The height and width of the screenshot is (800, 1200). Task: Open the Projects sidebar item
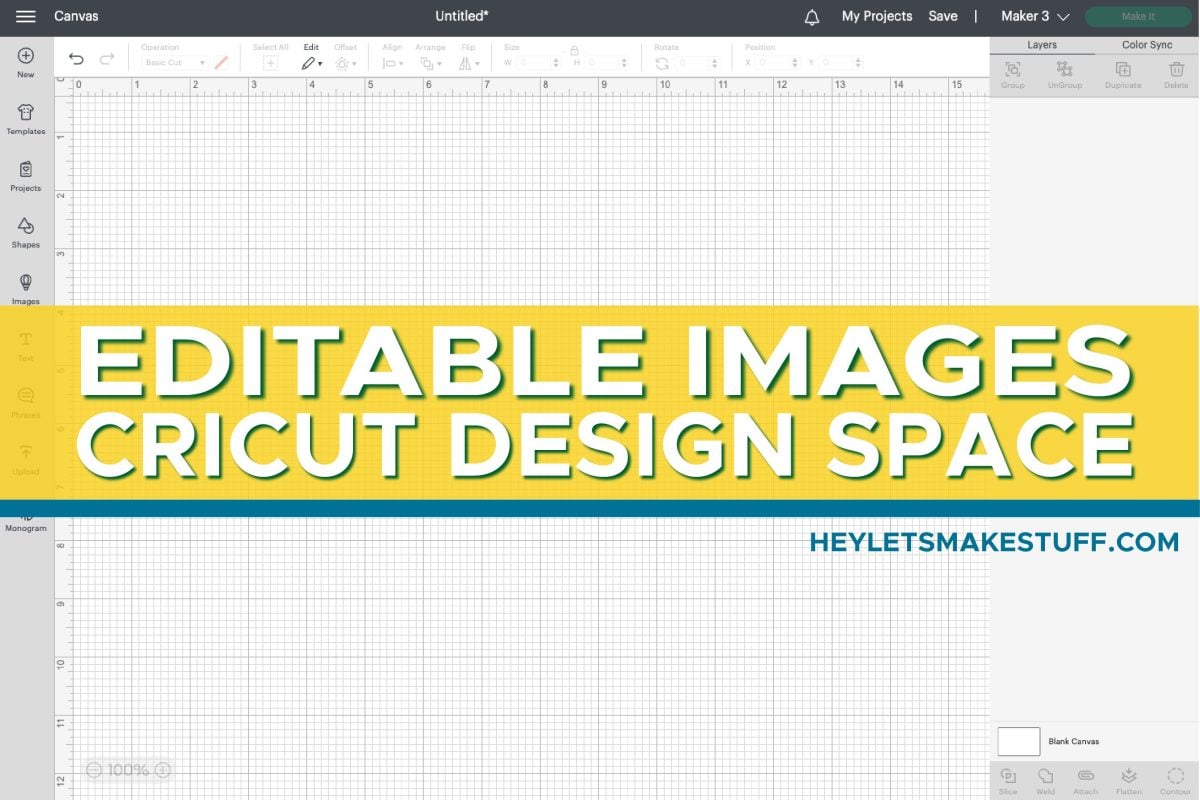pyautogui.click(x=26, y=176)
